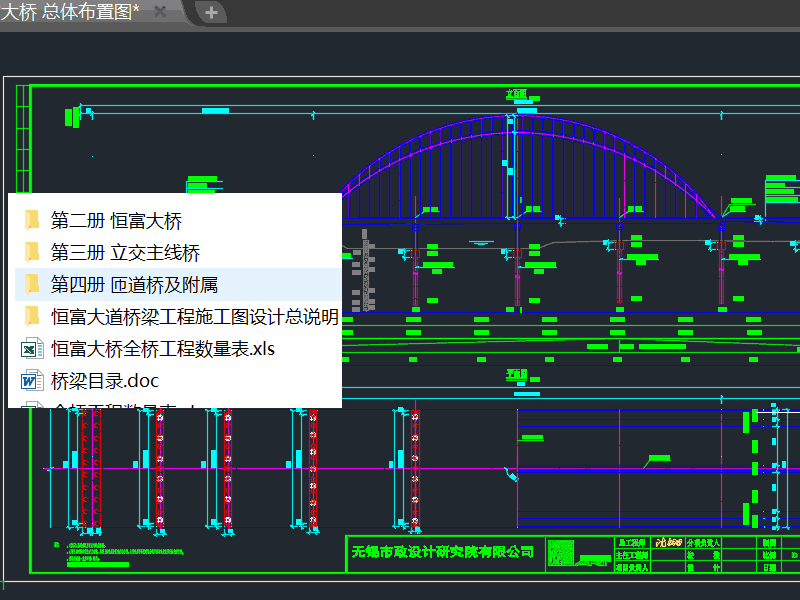Open folder 恒富大道桥梁工程施工图设计总说明
The image size is (800, 600).
(x=194, y=317)
